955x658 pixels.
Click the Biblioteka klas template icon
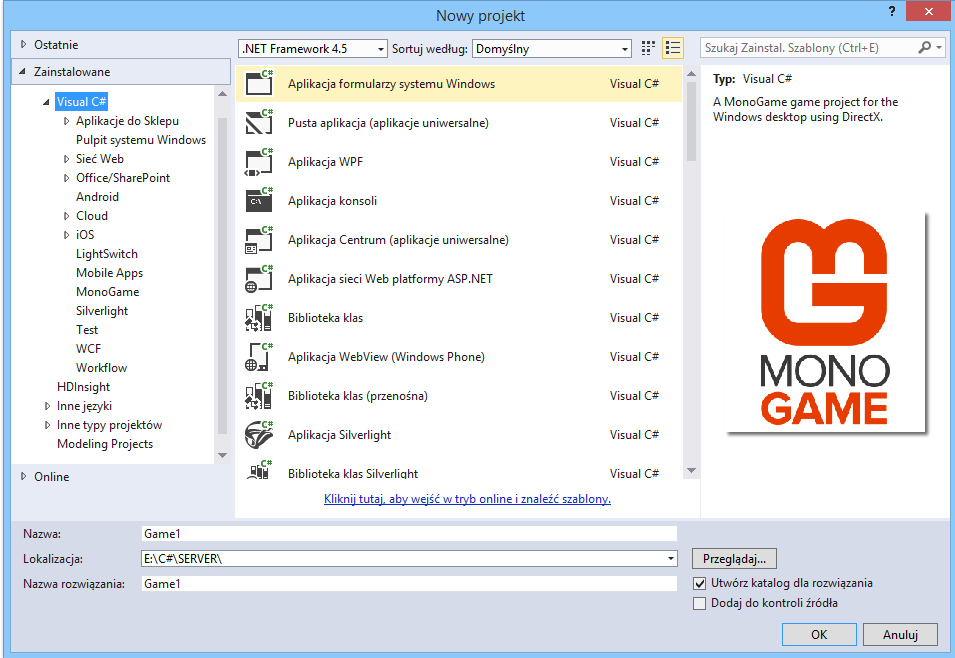(259, 317)
